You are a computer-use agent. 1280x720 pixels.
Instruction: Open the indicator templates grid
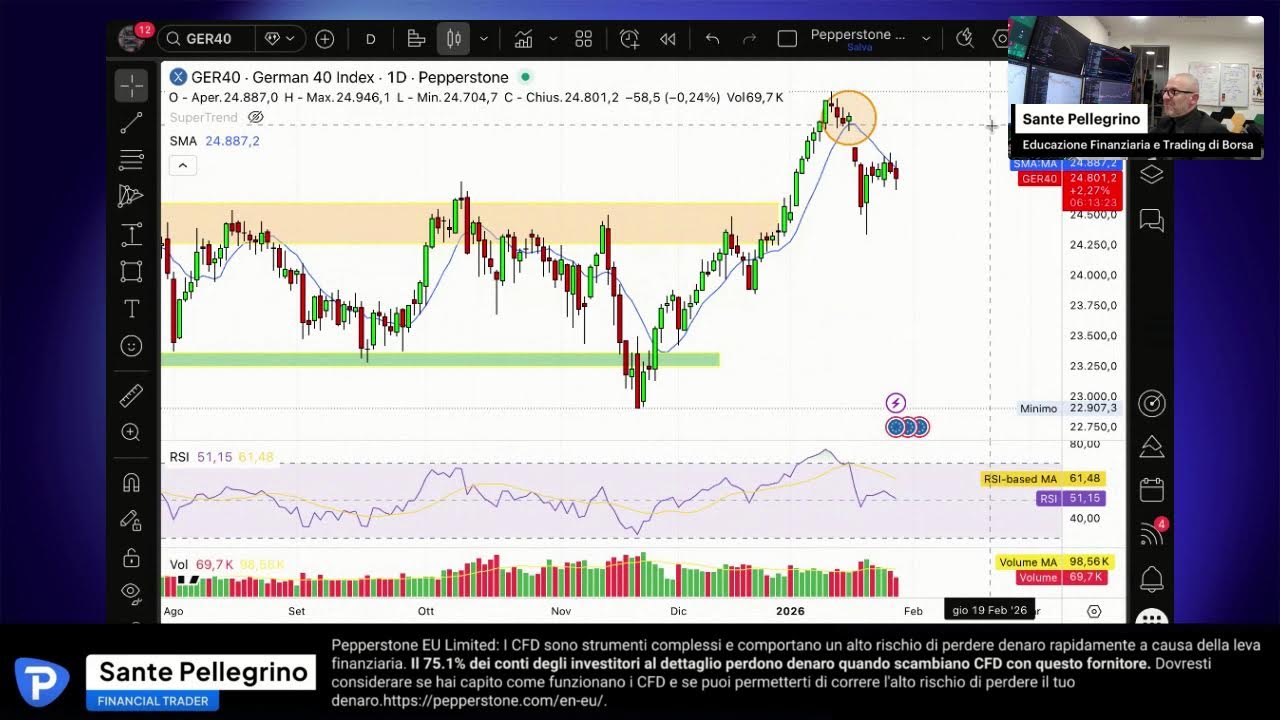tap(584, 39)
